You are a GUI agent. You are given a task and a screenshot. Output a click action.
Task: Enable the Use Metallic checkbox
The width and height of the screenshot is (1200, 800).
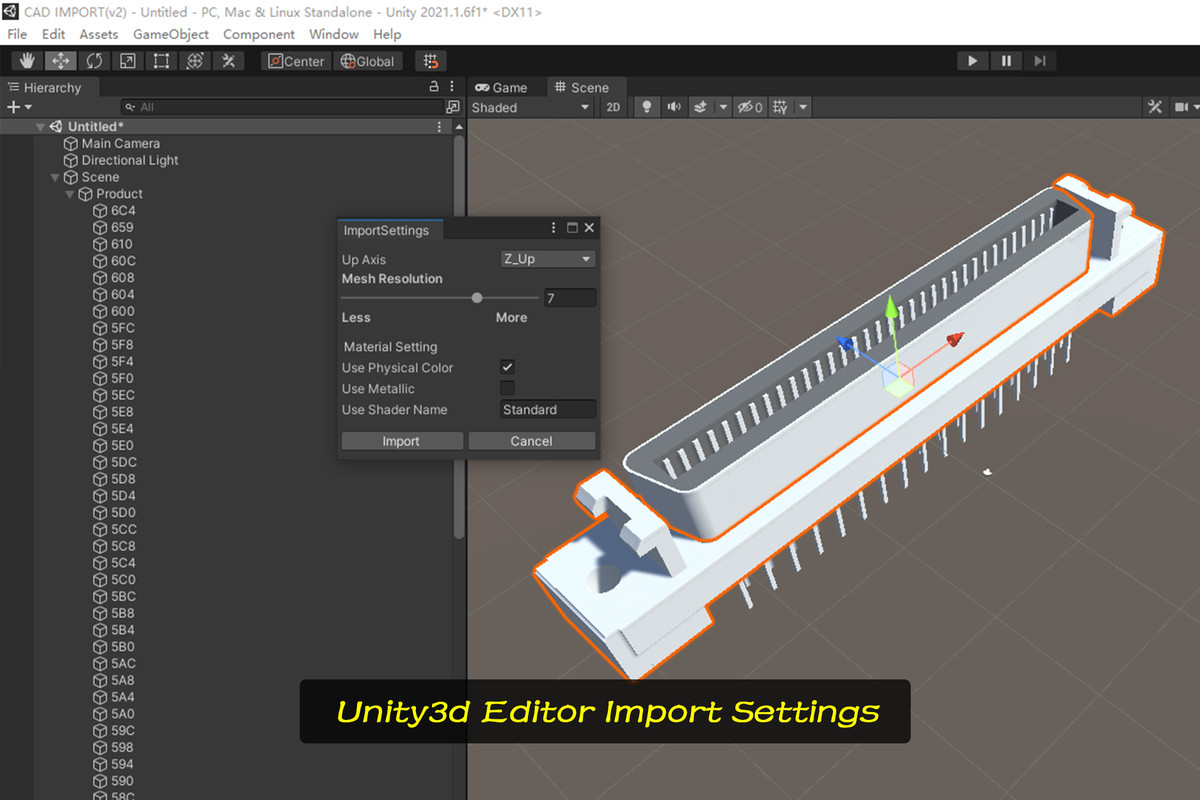click(508, 388)
